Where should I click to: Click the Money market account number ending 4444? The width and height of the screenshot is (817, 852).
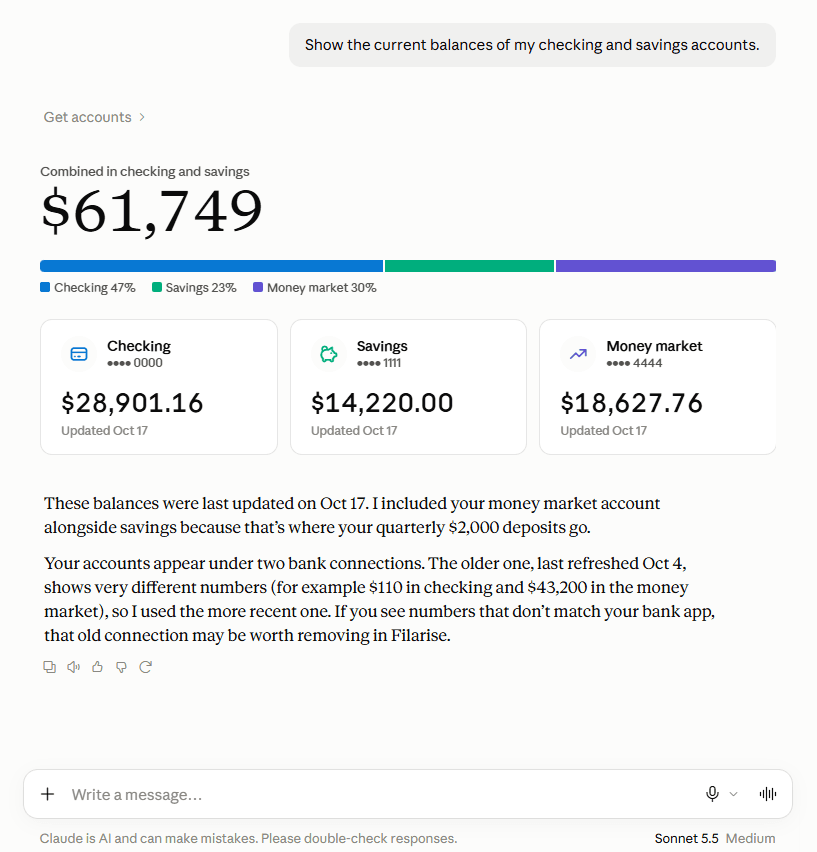(634, 363)
